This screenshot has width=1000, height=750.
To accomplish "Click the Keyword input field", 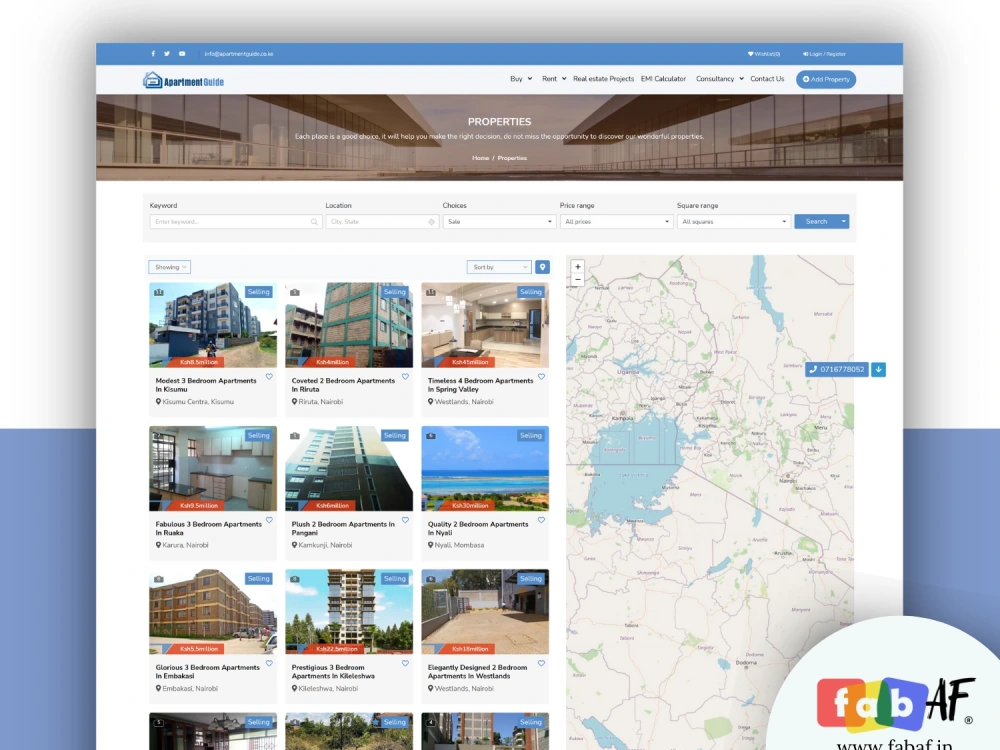I will coord(235,222).
